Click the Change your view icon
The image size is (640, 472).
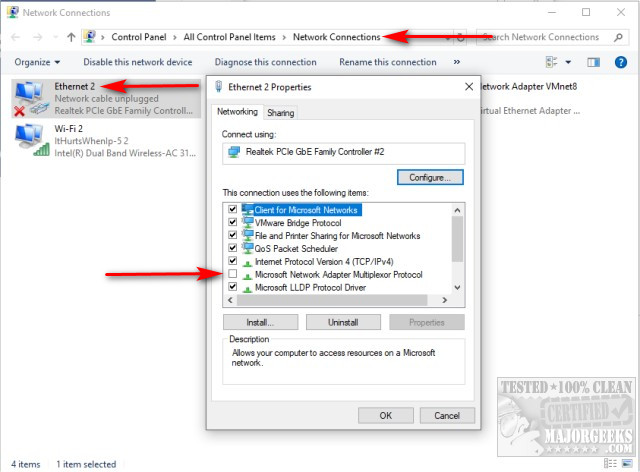tap(551, 62)
